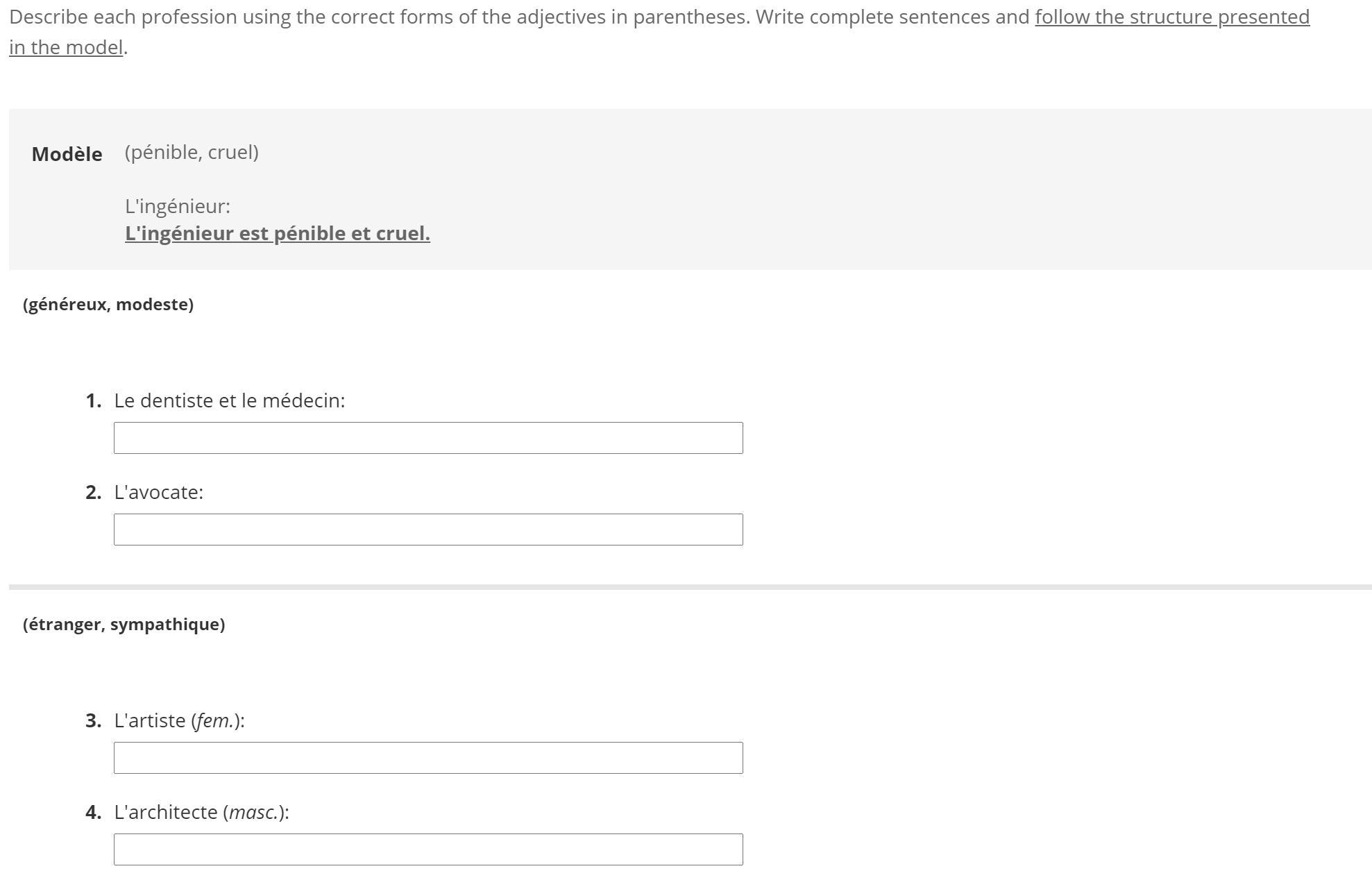Click the model answer 'L'ingénieur est pénible et cruel.'
The image size is (1372, 880).
point(278,233)
